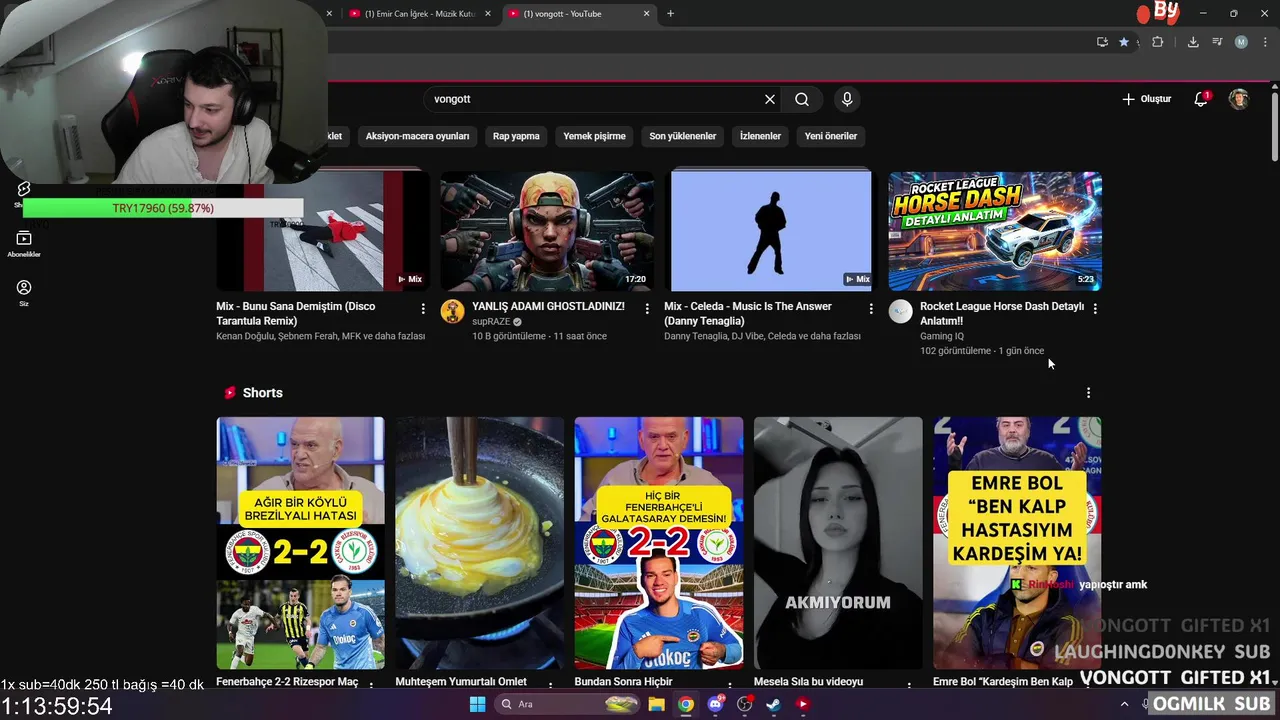Show hidden system tray icons chevron
This screenshot has height=720, width=1280.
pos(1124,704)
